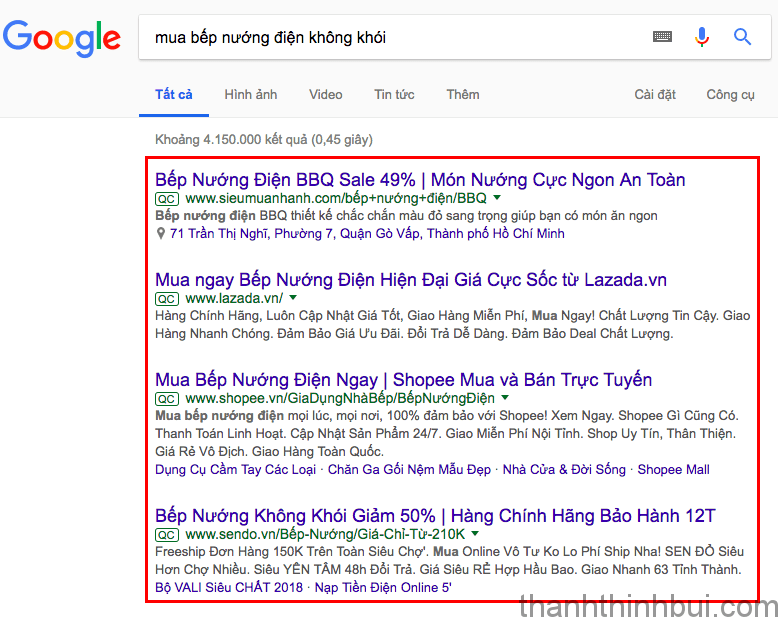This screenshot has height=617, width=778.
Task: Click www.lazada.vn/ green URL text
Action: [x=234, y=299]
